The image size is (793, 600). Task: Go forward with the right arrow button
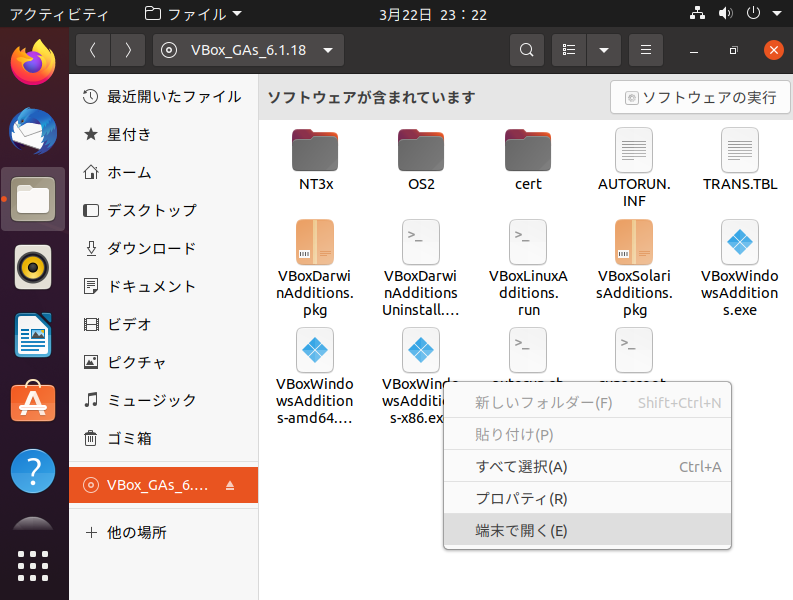pyautogui.click(x=128, y=50)
